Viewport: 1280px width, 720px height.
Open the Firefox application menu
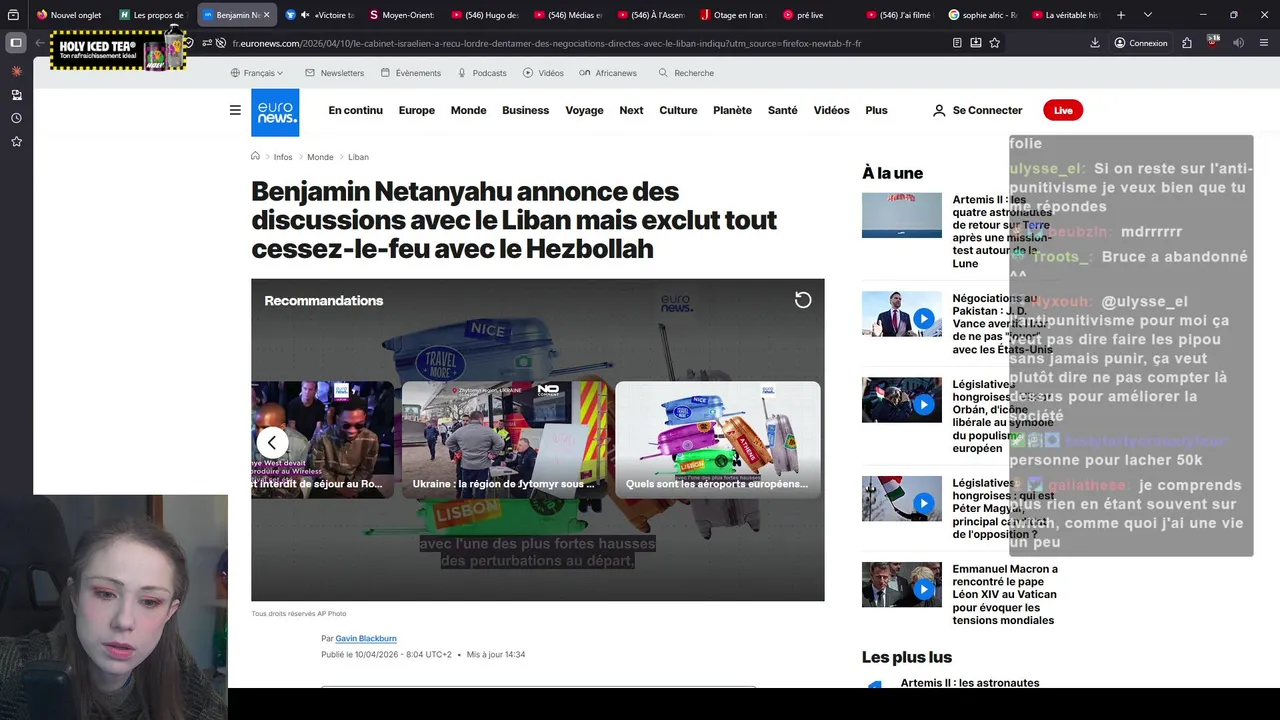coord(1263,43)
